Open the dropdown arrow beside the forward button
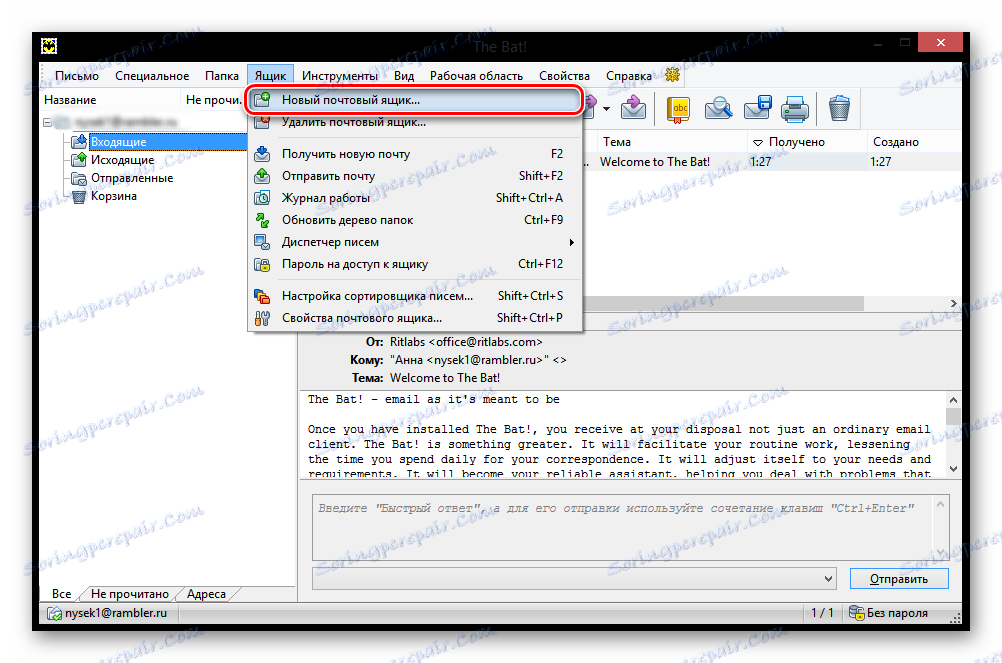The width and height of the screenshot is (1002, 663). (606, 109)
